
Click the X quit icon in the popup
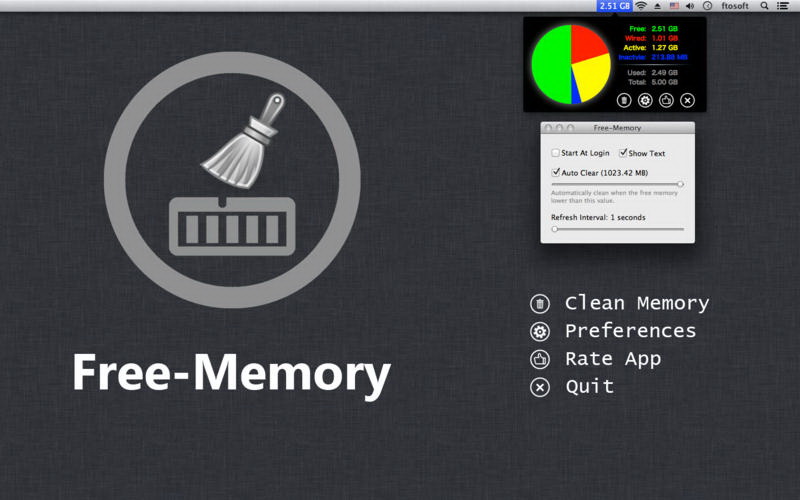pyautogui.click(x=687, y=100)
